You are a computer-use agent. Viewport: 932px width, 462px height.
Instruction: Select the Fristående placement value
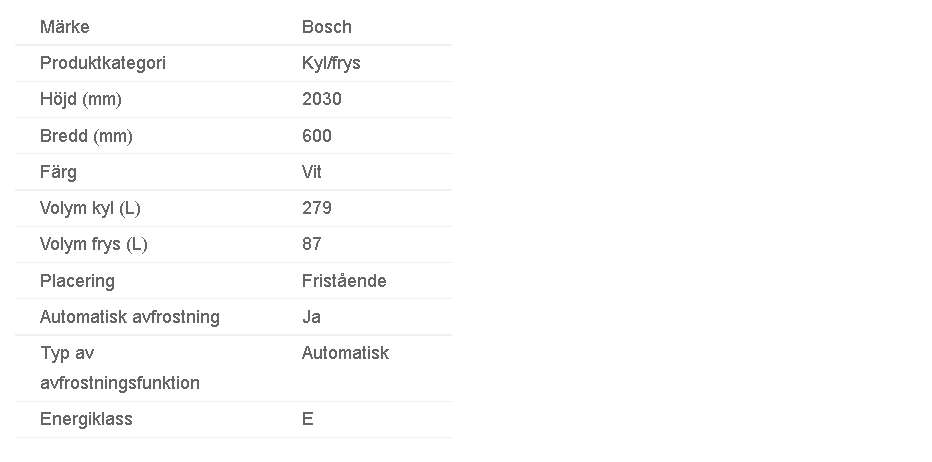coord(344,281)
